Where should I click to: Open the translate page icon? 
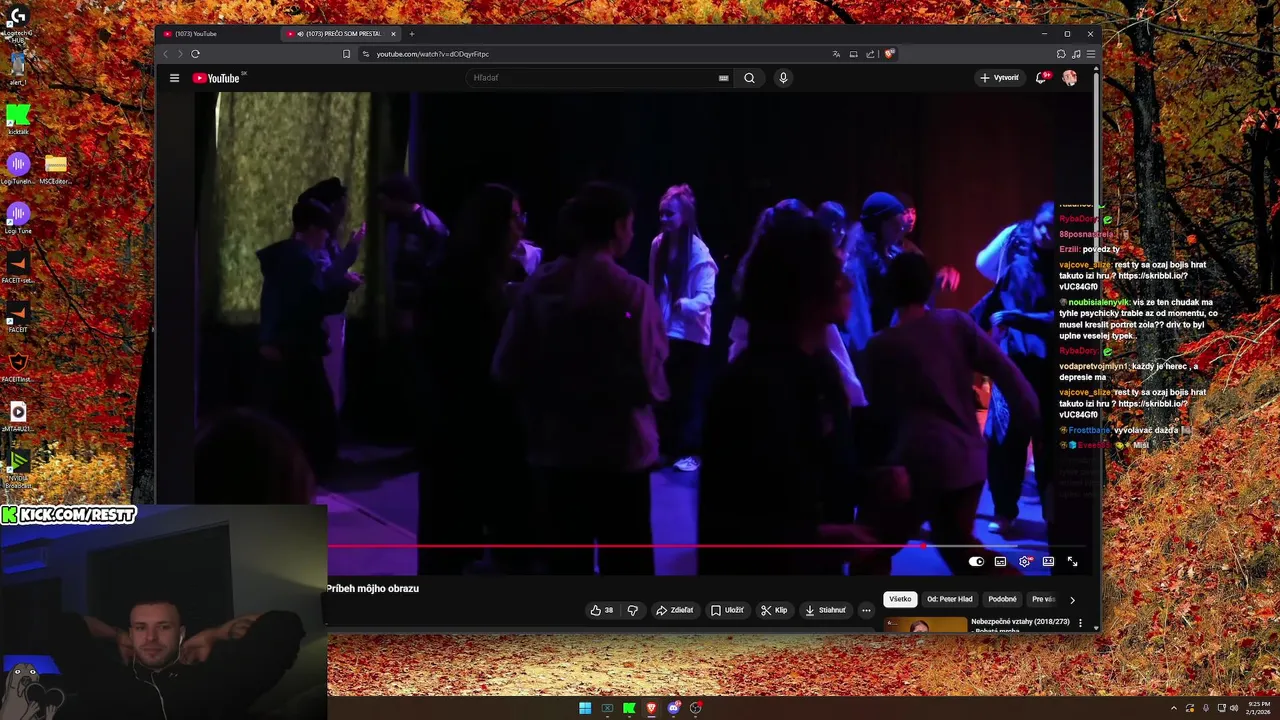pos(836,54)
